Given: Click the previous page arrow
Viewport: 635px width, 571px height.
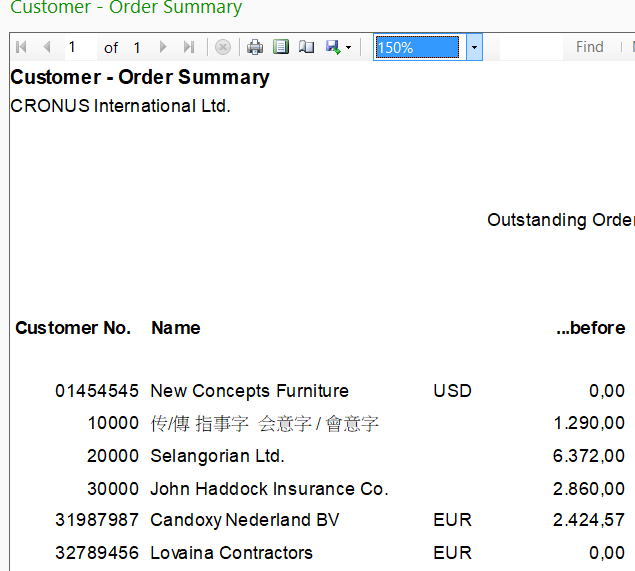Looking at the screenshot, I should pyautogui.click(x=46, y=47).
